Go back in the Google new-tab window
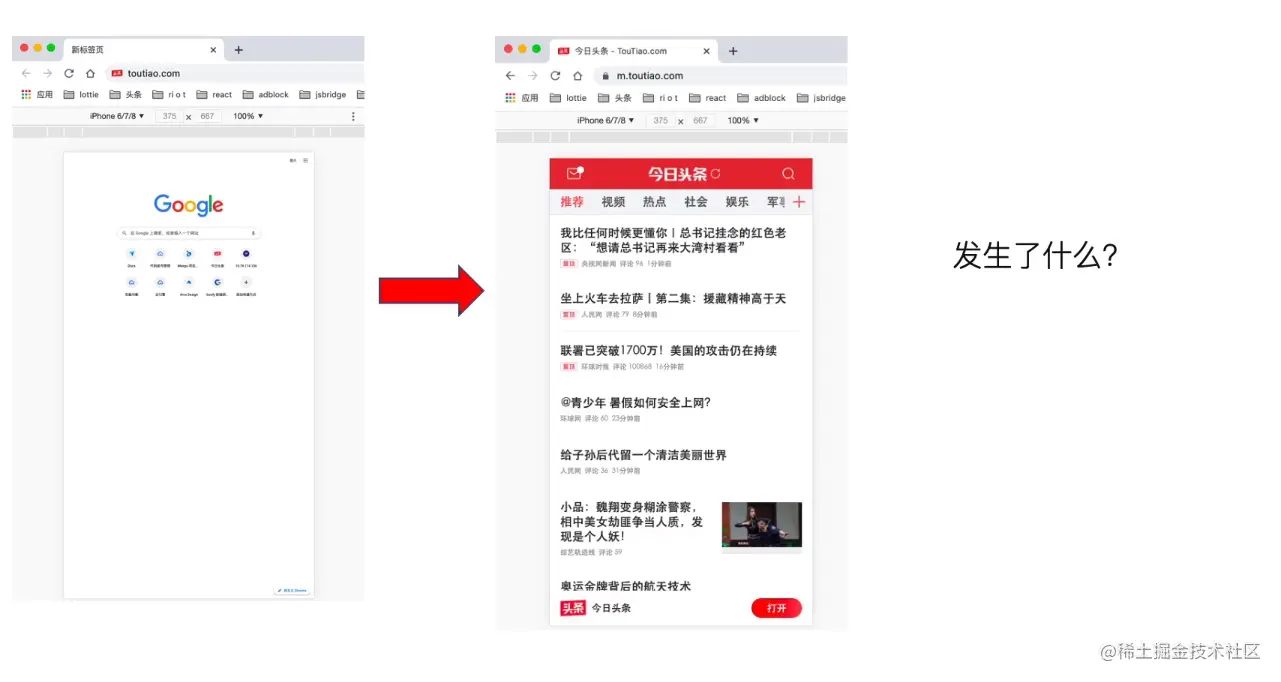This screenshot has width=1281, height=682. (26, 73)
